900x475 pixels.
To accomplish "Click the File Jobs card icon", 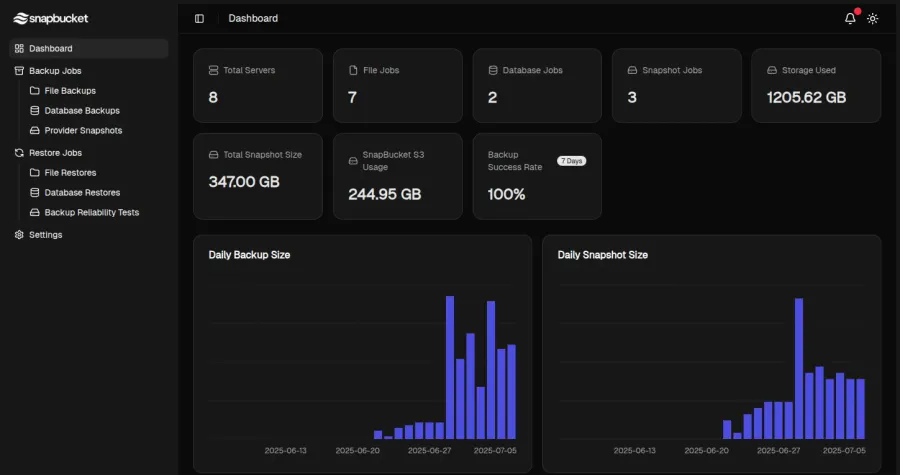I will (x=353, y=71).
